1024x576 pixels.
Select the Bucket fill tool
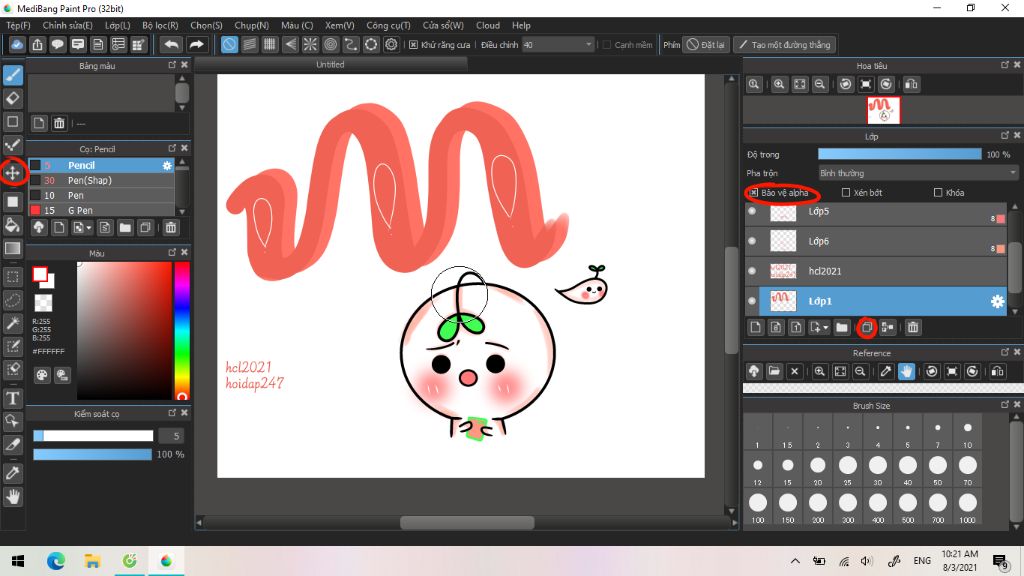tap(13, 225)
